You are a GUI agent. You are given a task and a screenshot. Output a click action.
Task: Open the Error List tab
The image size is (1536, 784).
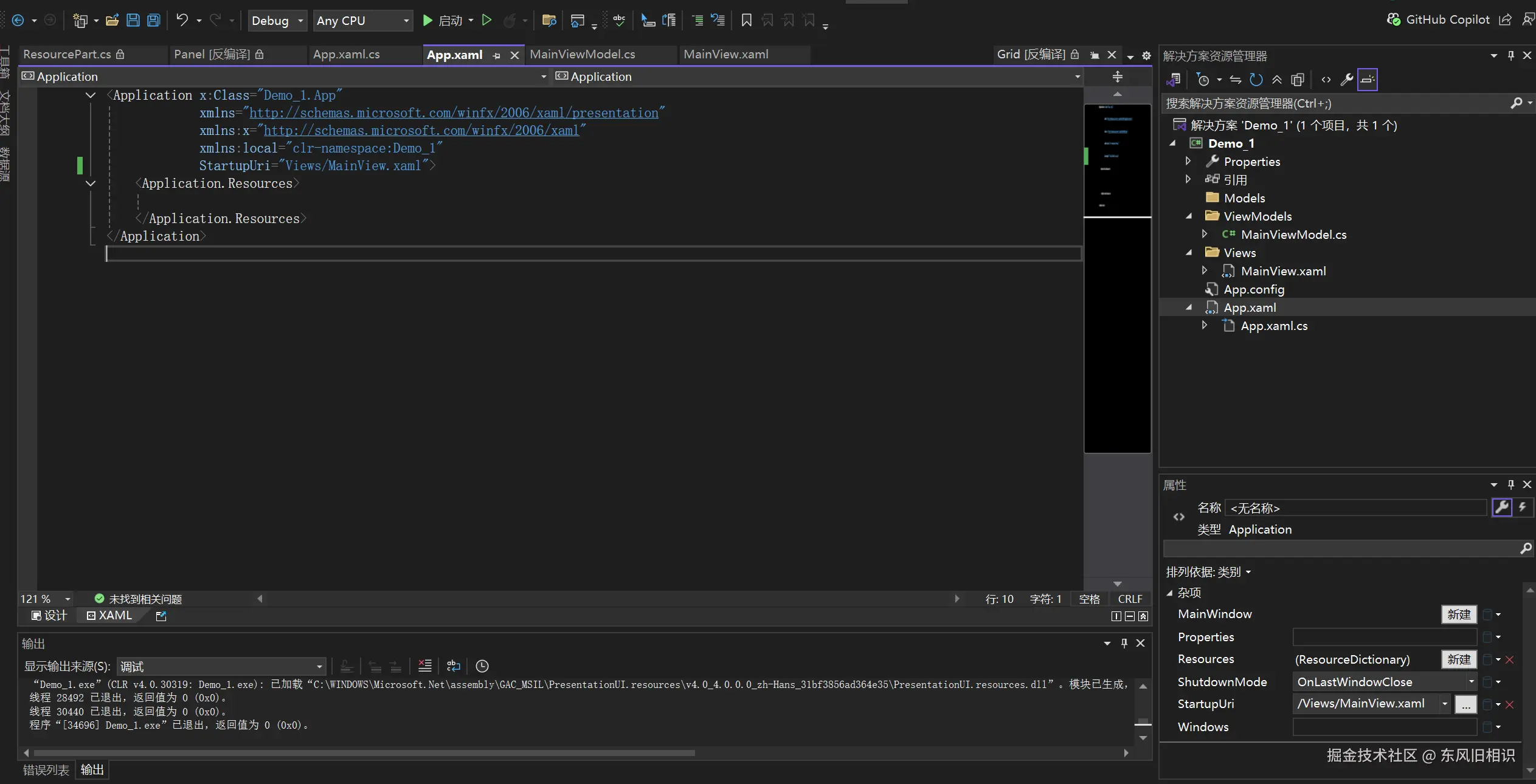point(46,770)
